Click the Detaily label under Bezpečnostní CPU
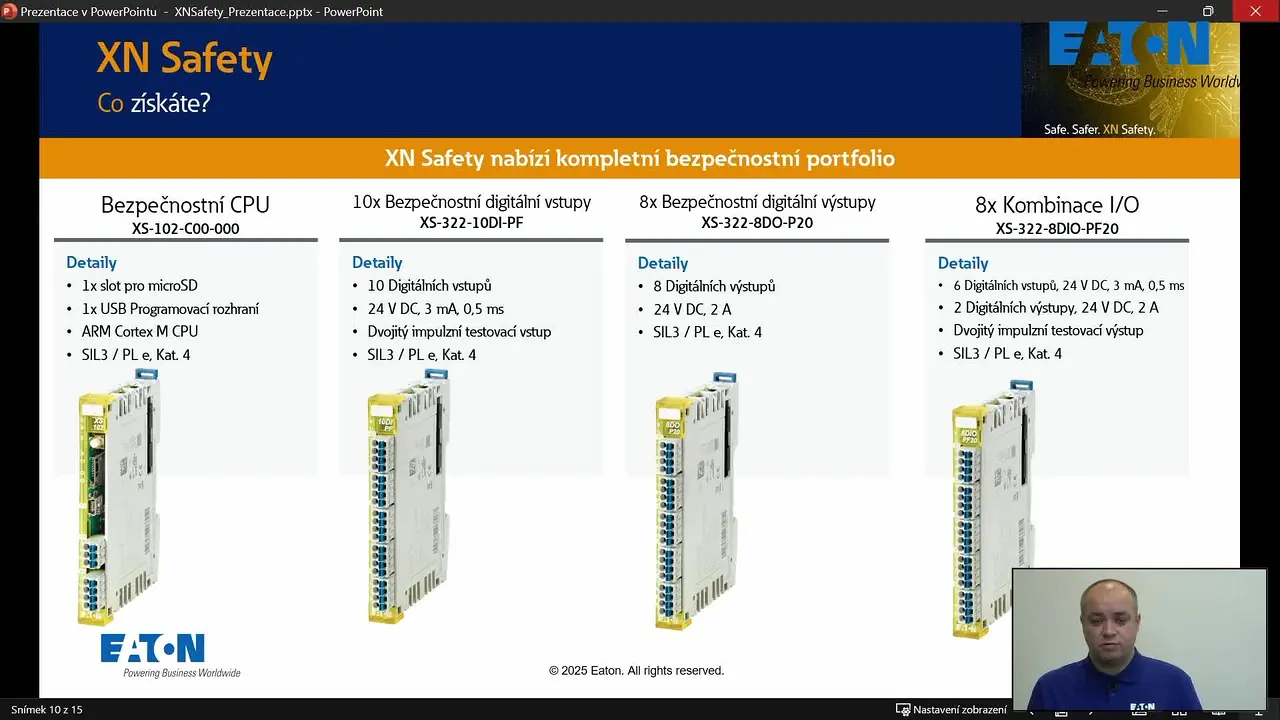Image resolution: width=1280 pixels, height=720 pixels. point(92,263)
